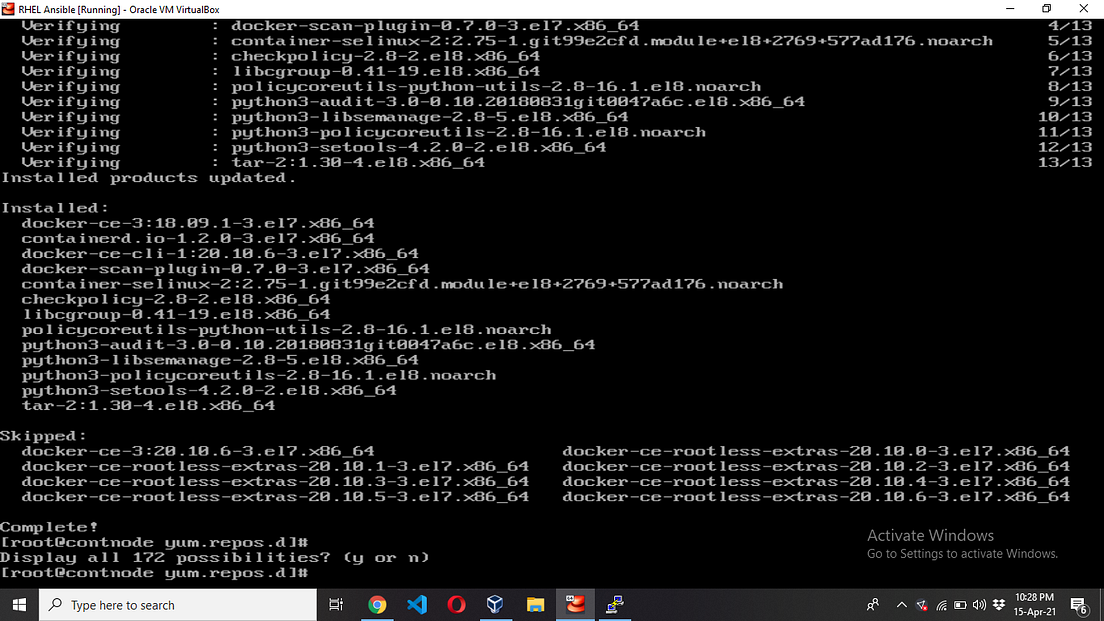Toggle Task View from the taskbar
The image size is (1104, 621).
point(334,604)
